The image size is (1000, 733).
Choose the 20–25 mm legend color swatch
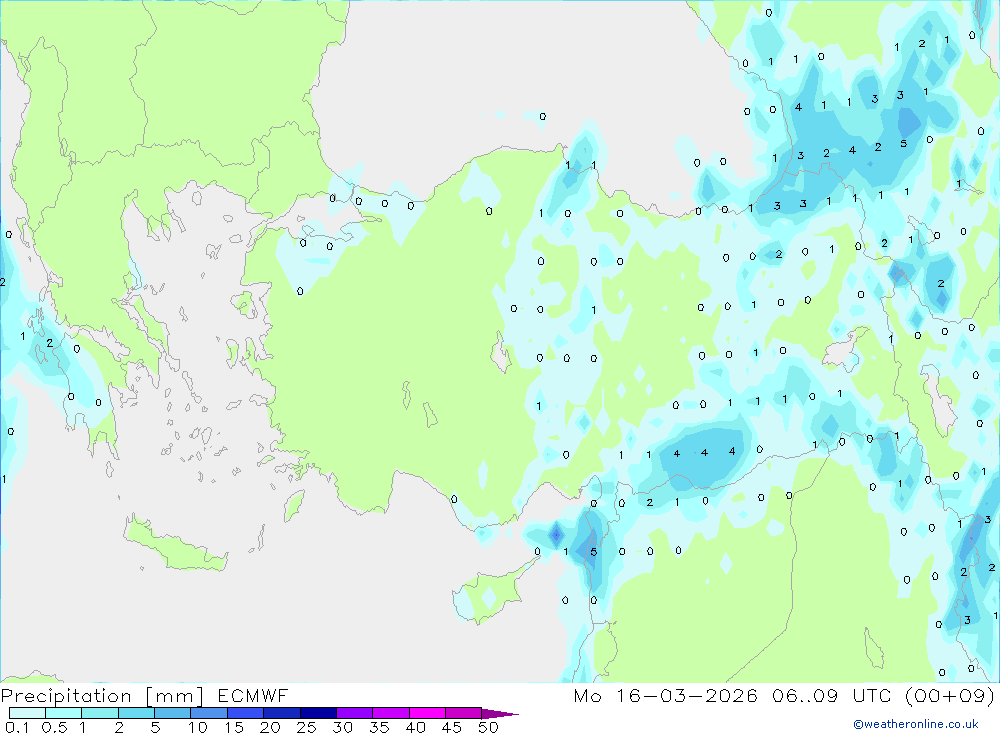[x=281, y=713]
